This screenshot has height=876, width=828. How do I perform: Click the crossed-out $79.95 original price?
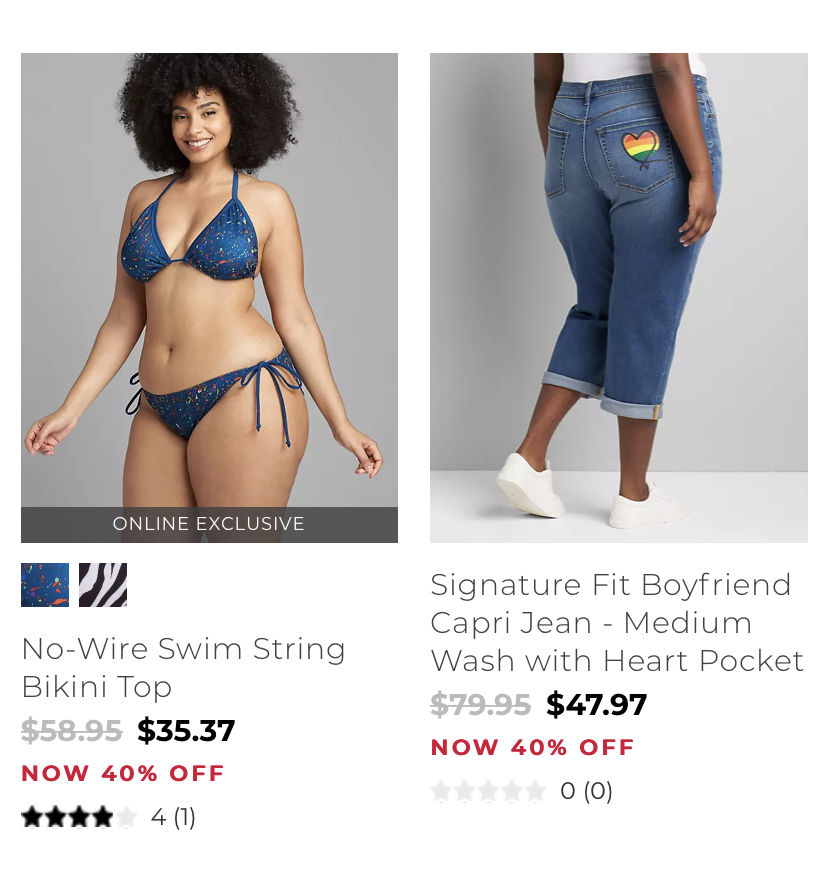480,704
